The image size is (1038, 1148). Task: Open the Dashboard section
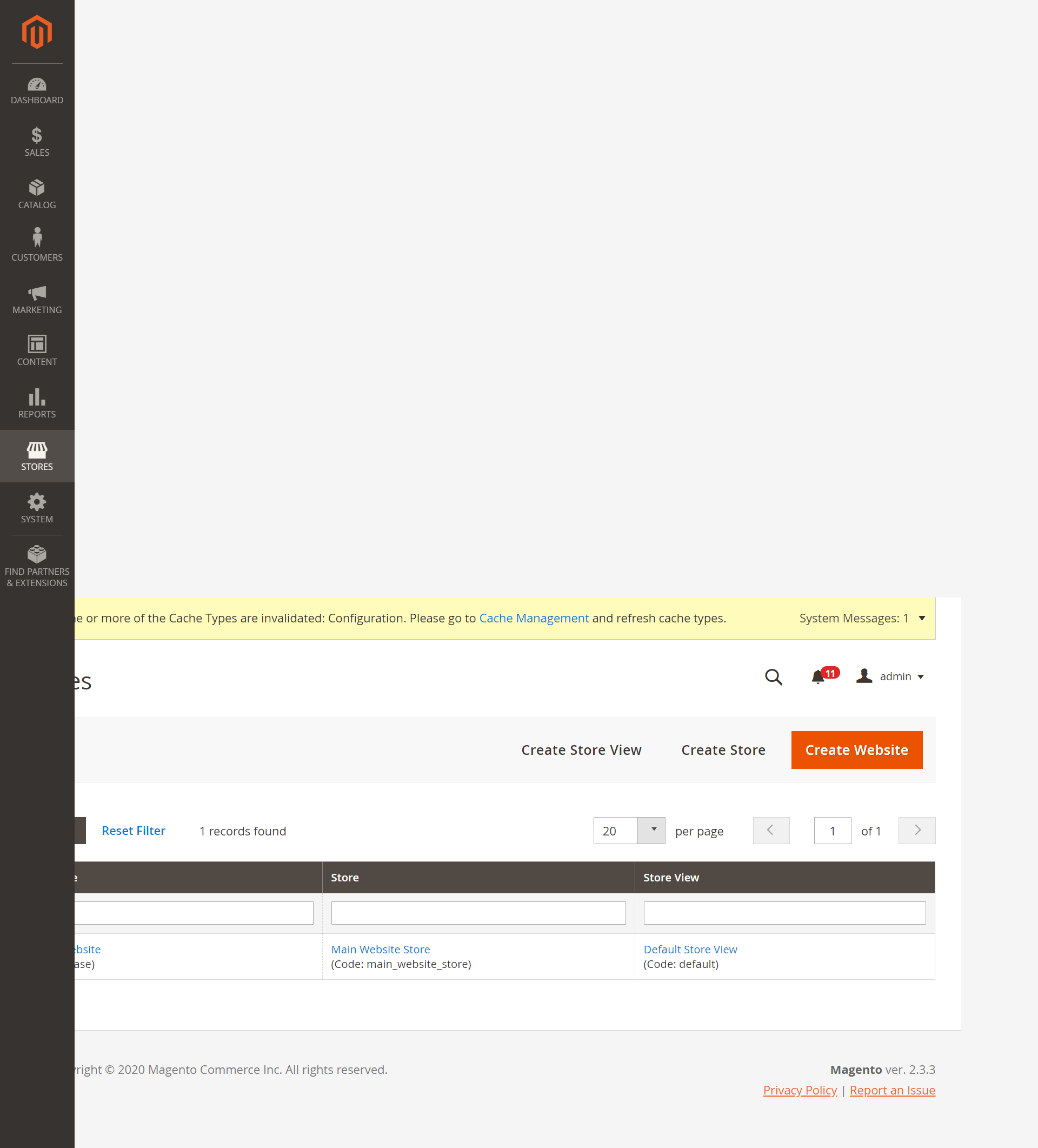click(x=36, y=89)
